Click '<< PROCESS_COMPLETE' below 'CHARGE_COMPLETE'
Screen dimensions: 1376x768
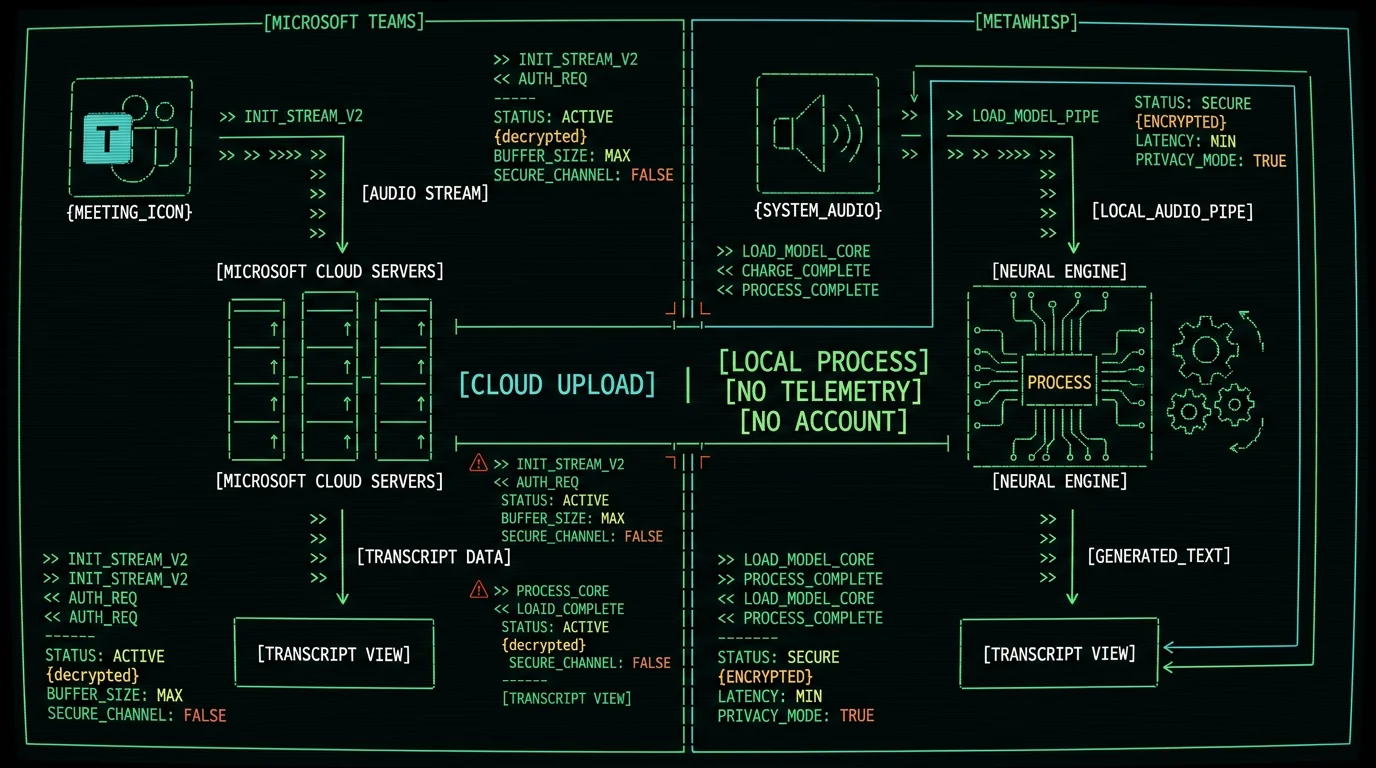tap(797, 290)
